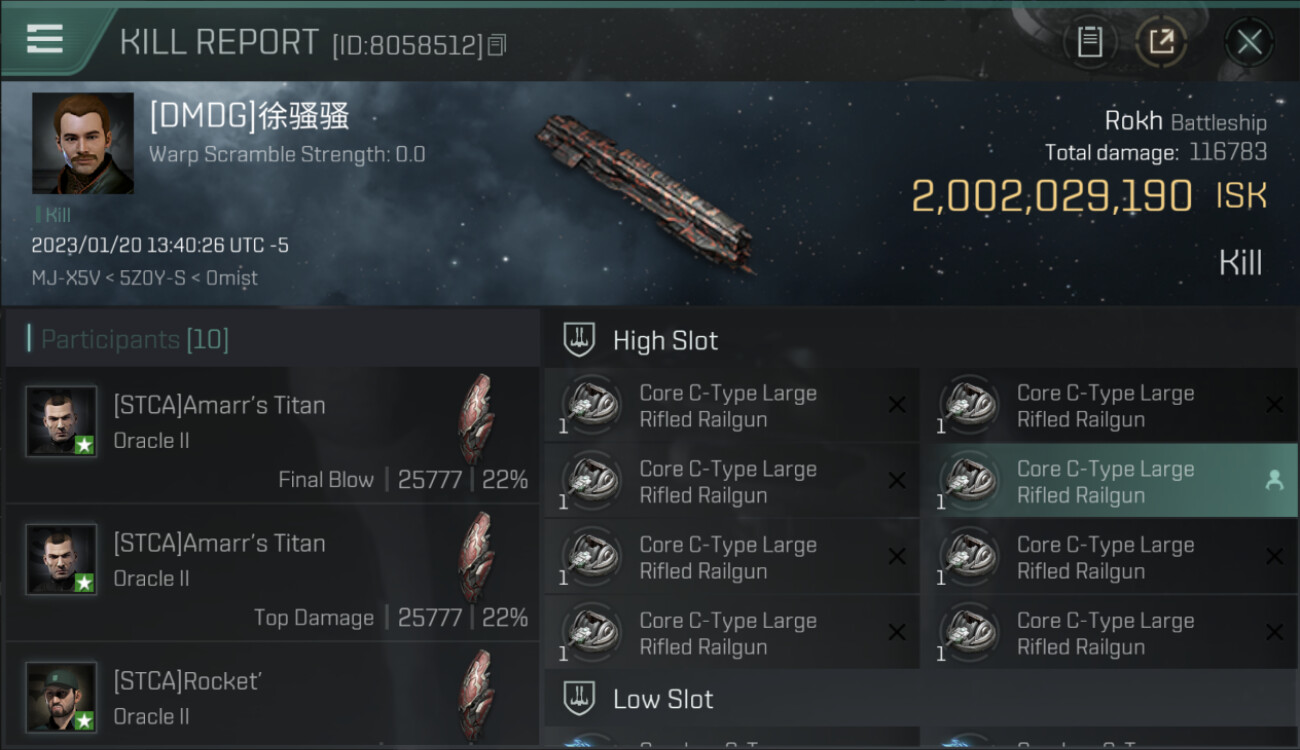Click the solar system path MJ-X5V < 5ZOY-S < Omist
The height and width of the screenshot is (750, 1300).
144,278
